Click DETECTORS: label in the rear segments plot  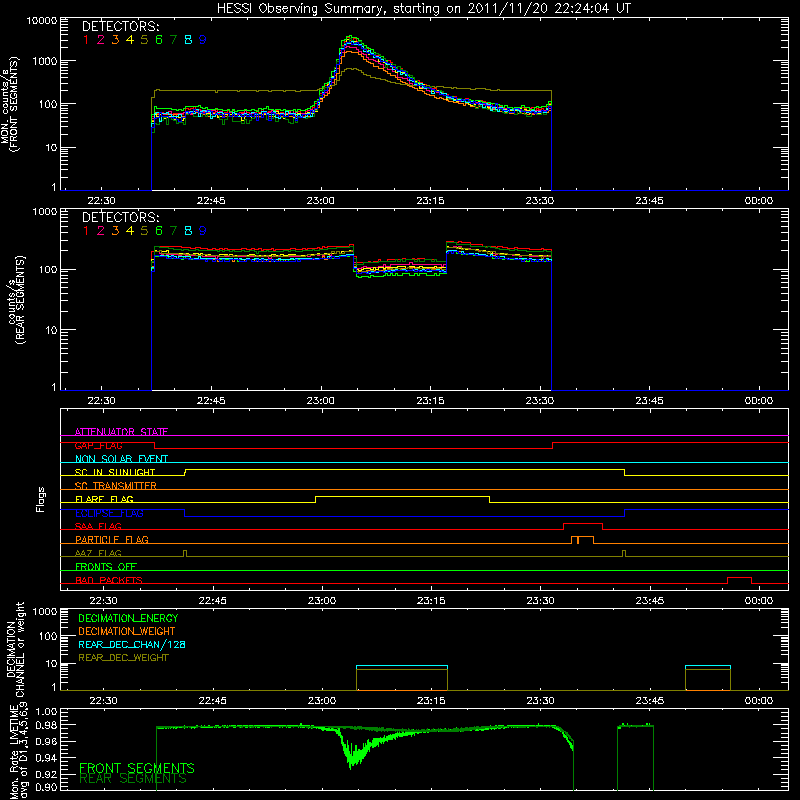coord(120,217)
